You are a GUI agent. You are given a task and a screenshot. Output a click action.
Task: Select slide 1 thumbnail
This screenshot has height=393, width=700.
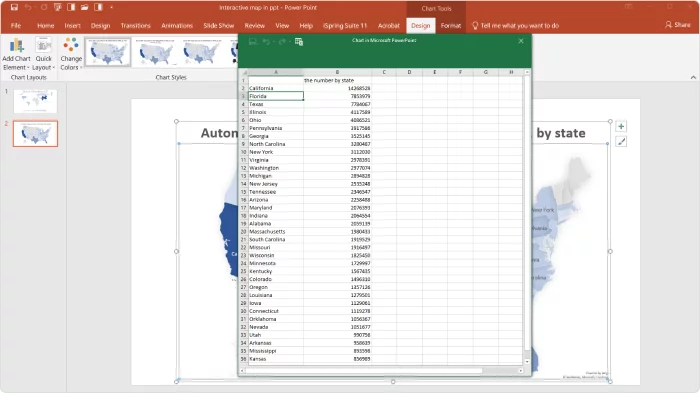[x=35, y=101]
